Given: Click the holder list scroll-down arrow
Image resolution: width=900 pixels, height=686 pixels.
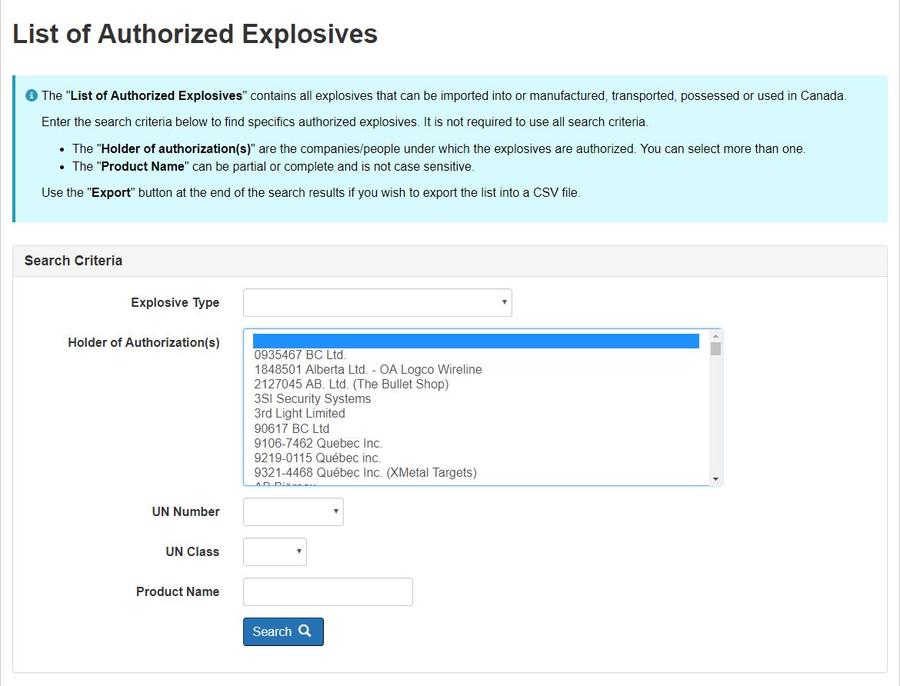Looking at the screenshot, I should (715, 479).
